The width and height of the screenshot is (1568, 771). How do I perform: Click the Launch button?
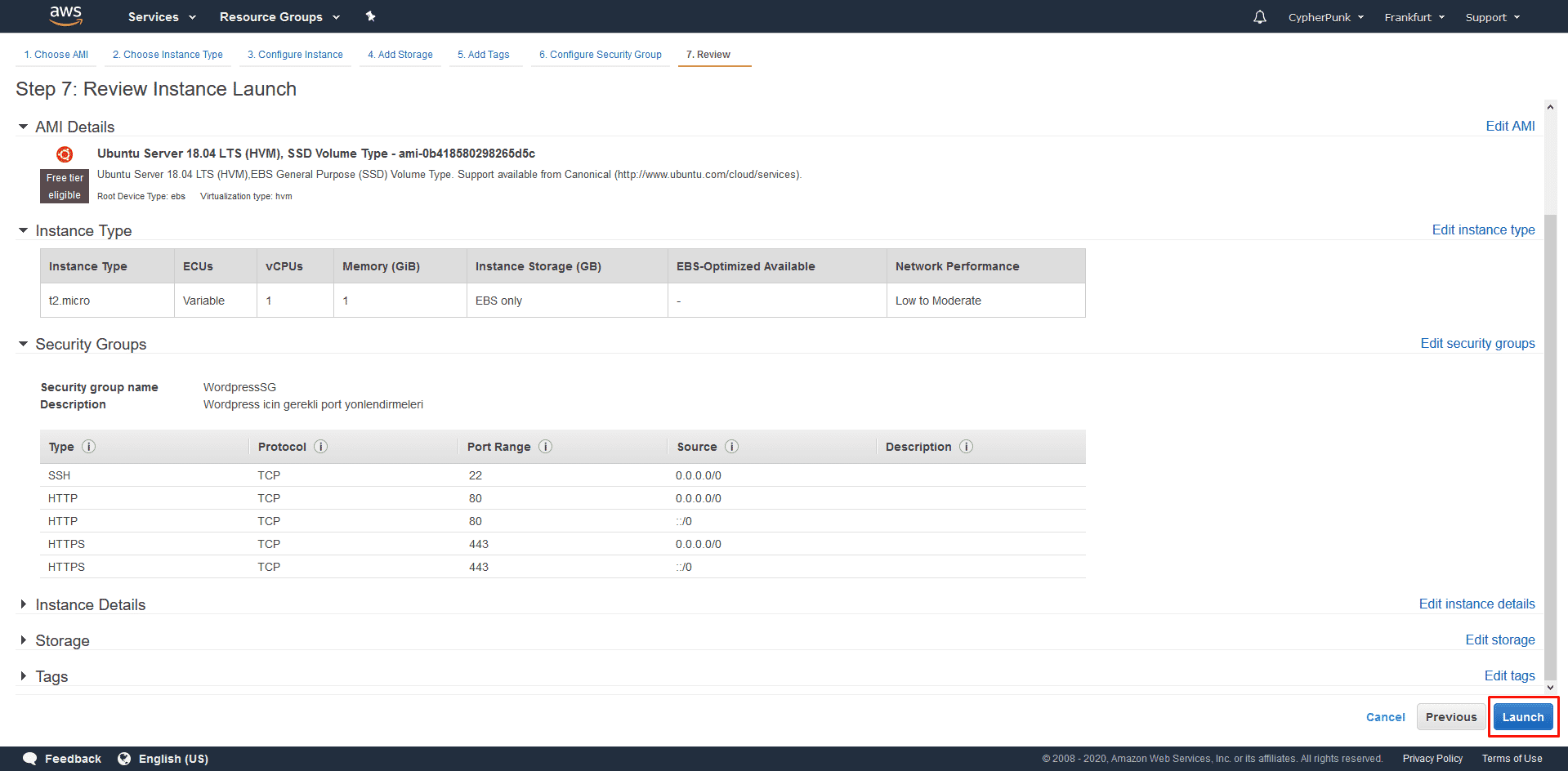(x=1523, y=717)
